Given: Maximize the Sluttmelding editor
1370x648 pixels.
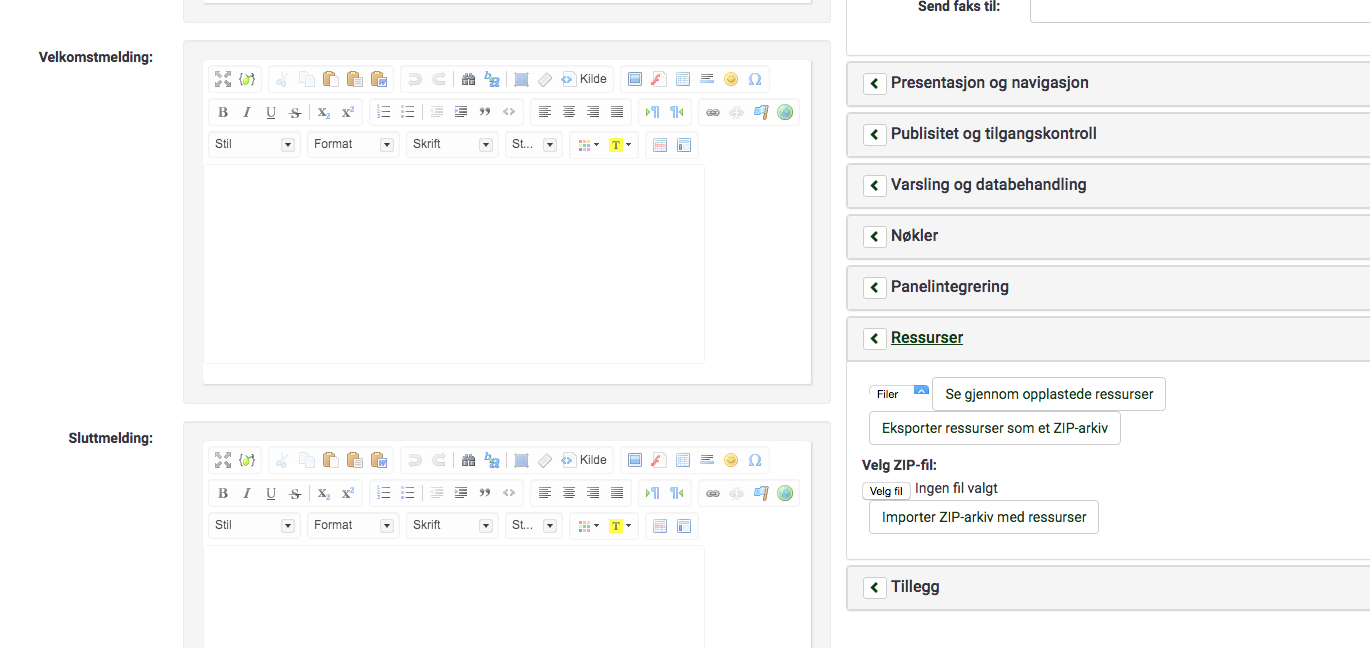Looking at the screenshot, I should pos(223,460).
